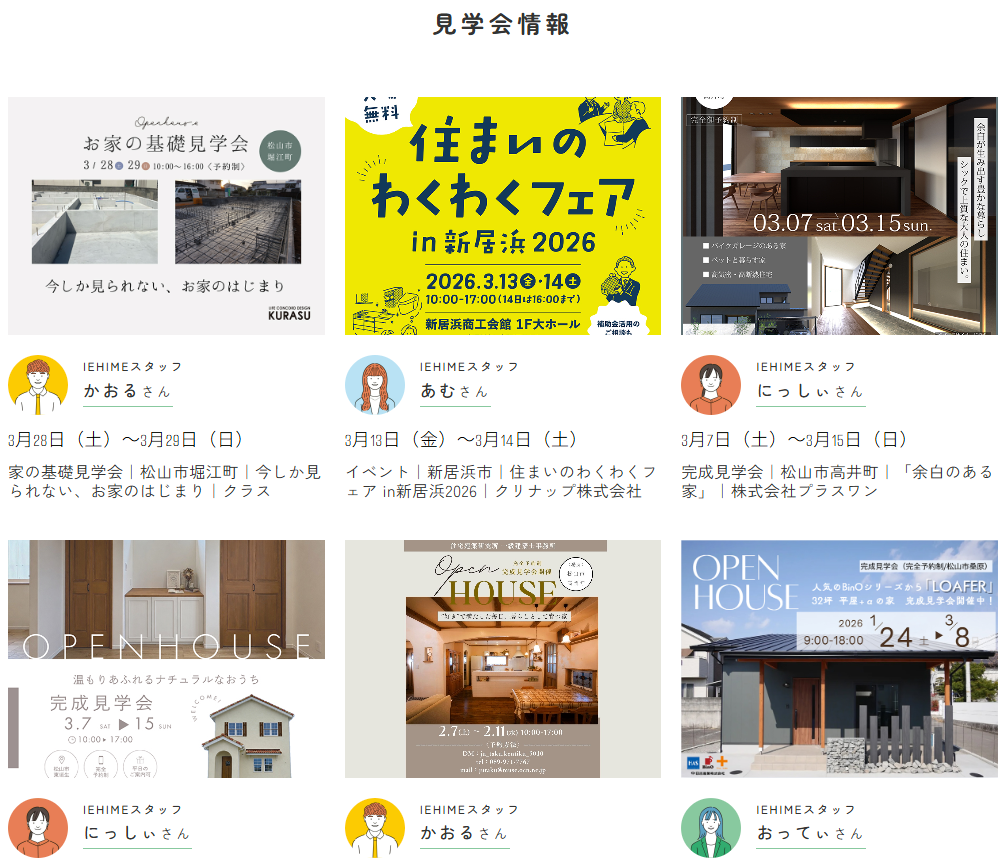The image size is (1005, 865).
Task: Open the Open House 2.7–2.11 kitchen thumbnail
Action: tap(503, 658)
